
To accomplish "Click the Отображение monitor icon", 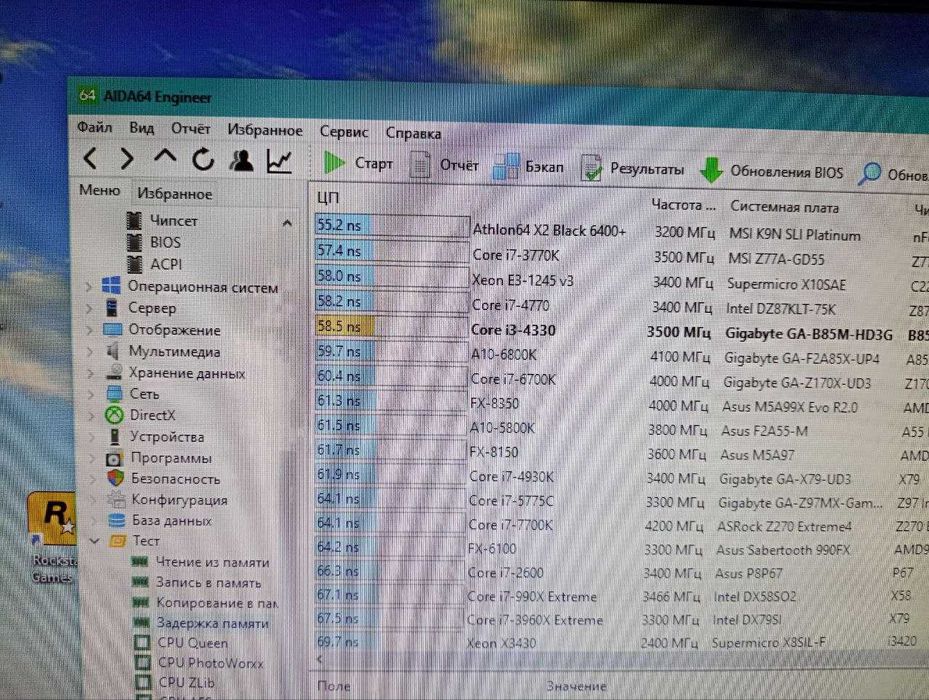I will 113,329.
